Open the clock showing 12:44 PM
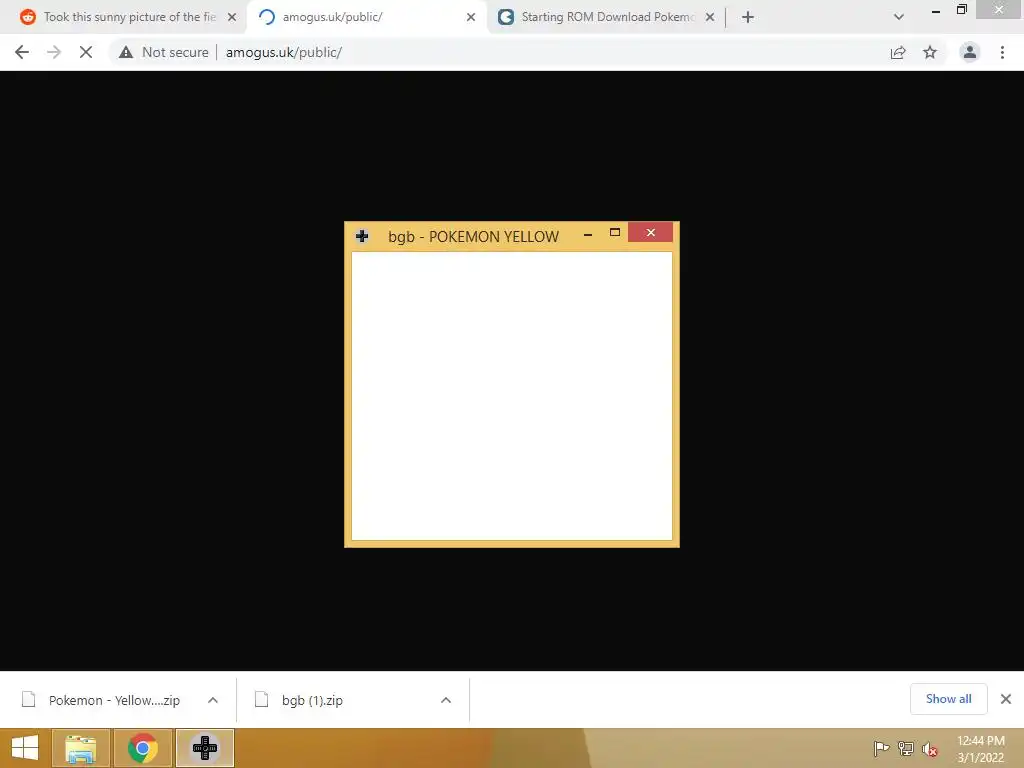This screenshot has height=768, width=1024. [980, 749]
